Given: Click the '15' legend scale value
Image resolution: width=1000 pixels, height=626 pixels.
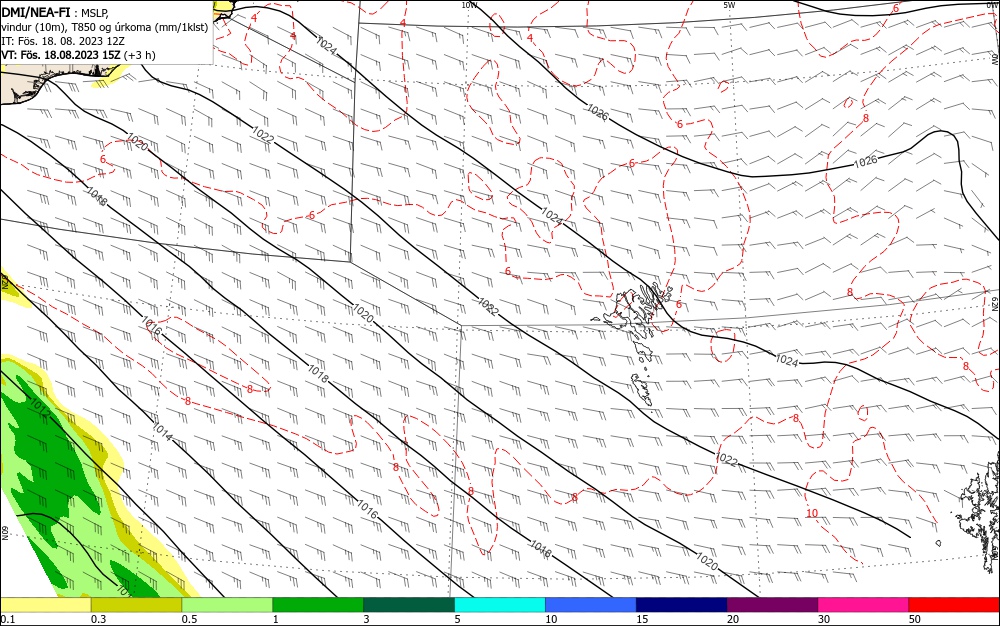Looking at the screenshot, I should tap(642, 619).
